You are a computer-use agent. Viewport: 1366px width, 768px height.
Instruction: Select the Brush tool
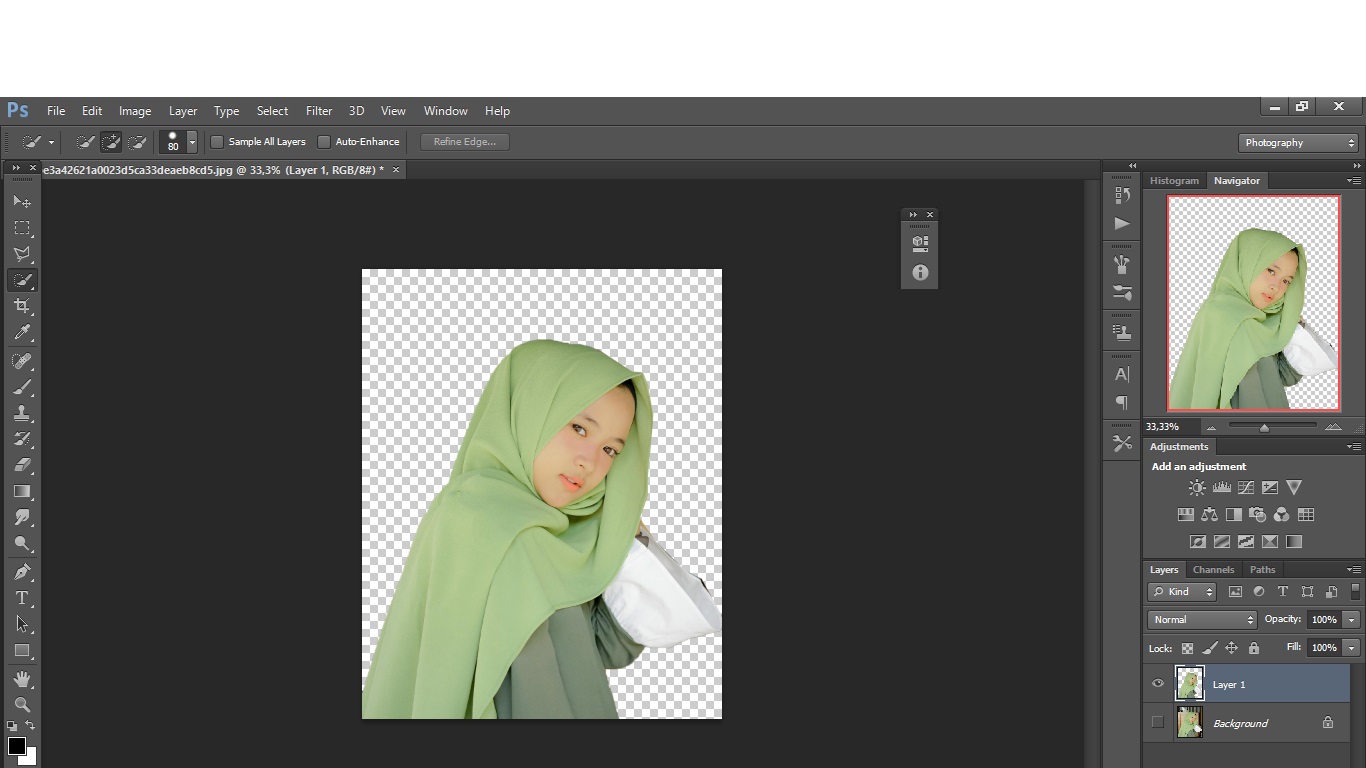pos(22,387)
